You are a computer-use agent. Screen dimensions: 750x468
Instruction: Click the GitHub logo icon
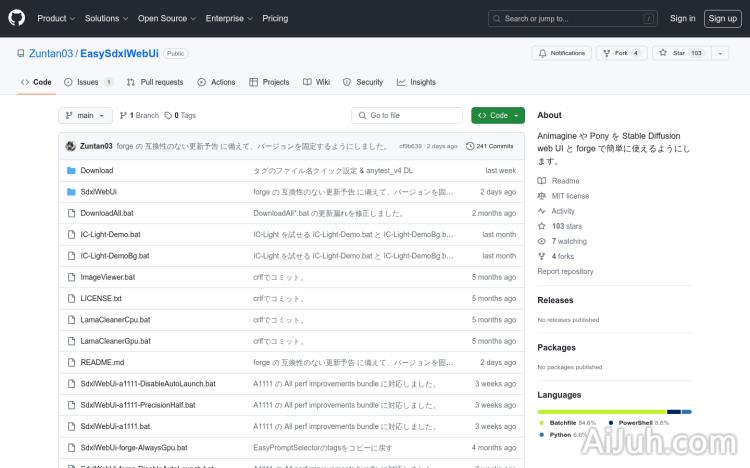[x=17, y=18]
